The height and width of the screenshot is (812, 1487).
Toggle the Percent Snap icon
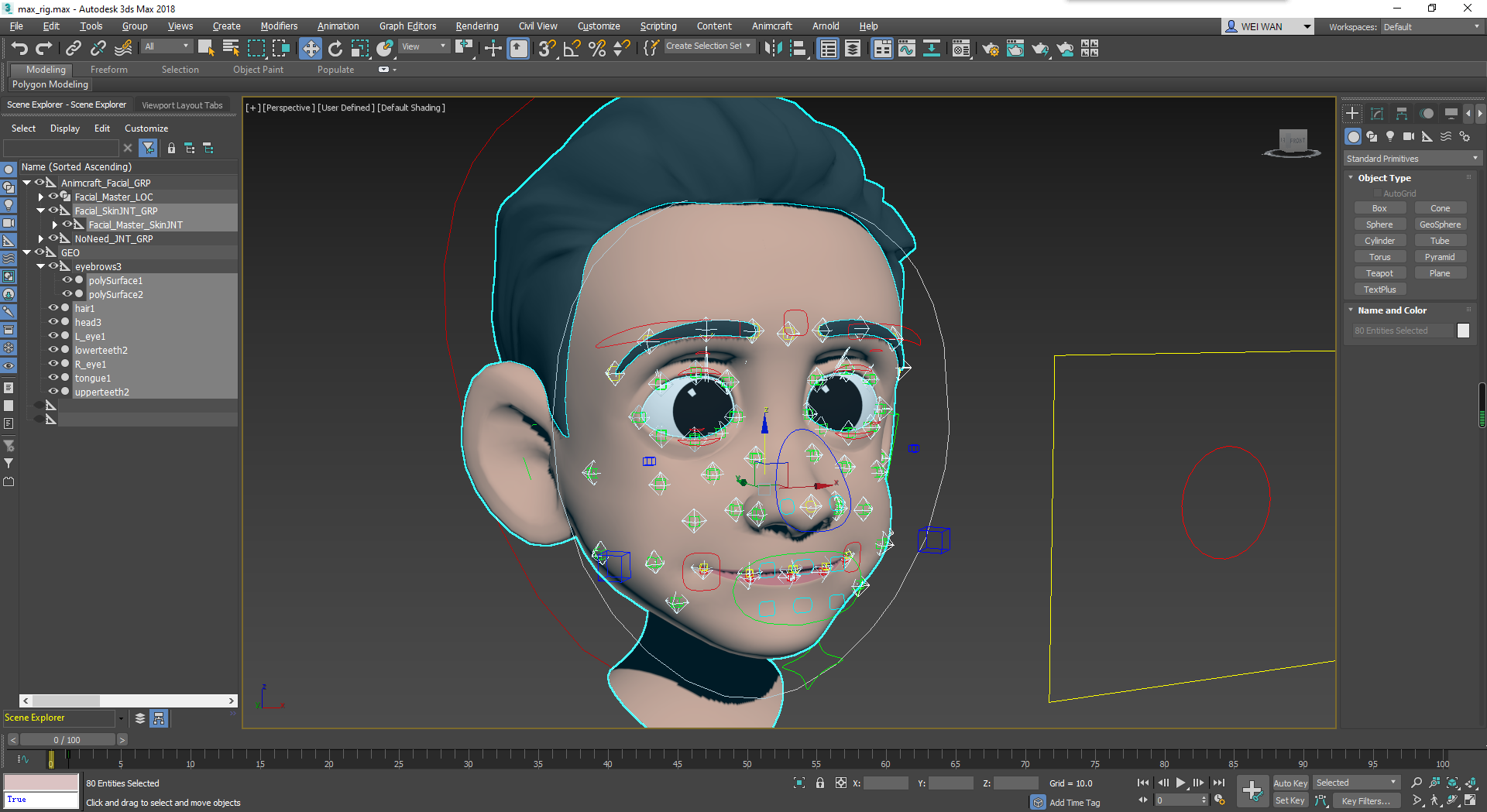coord(597,49)
